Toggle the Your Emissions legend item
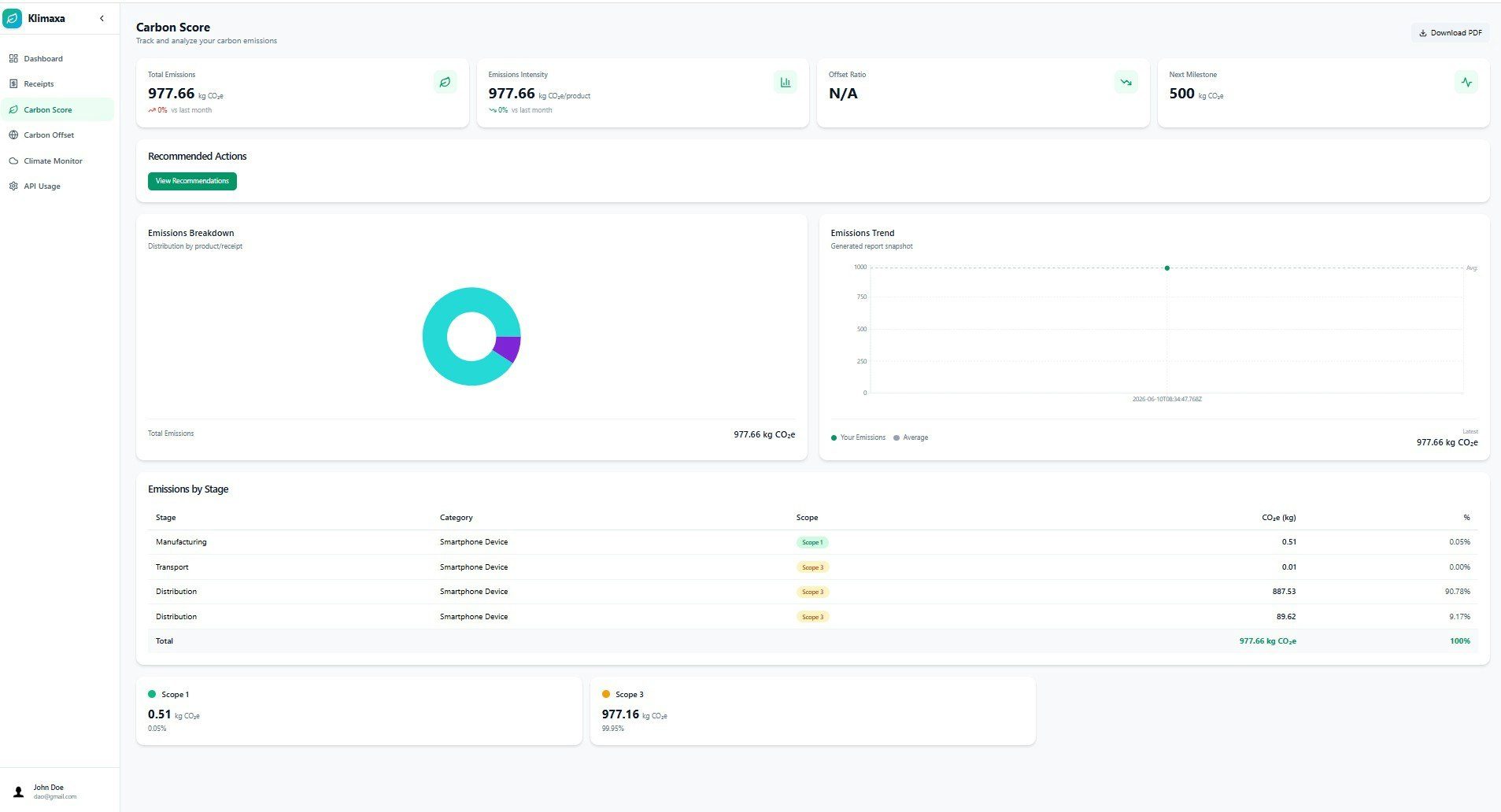The image size is (1501, 812). pyautogui.click(x=858, y=437)
